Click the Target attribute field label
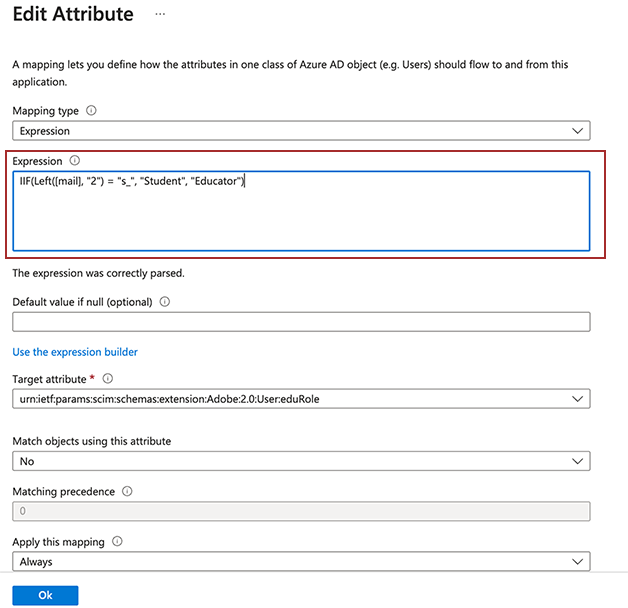628x608 pixels. tap(50, 379)
